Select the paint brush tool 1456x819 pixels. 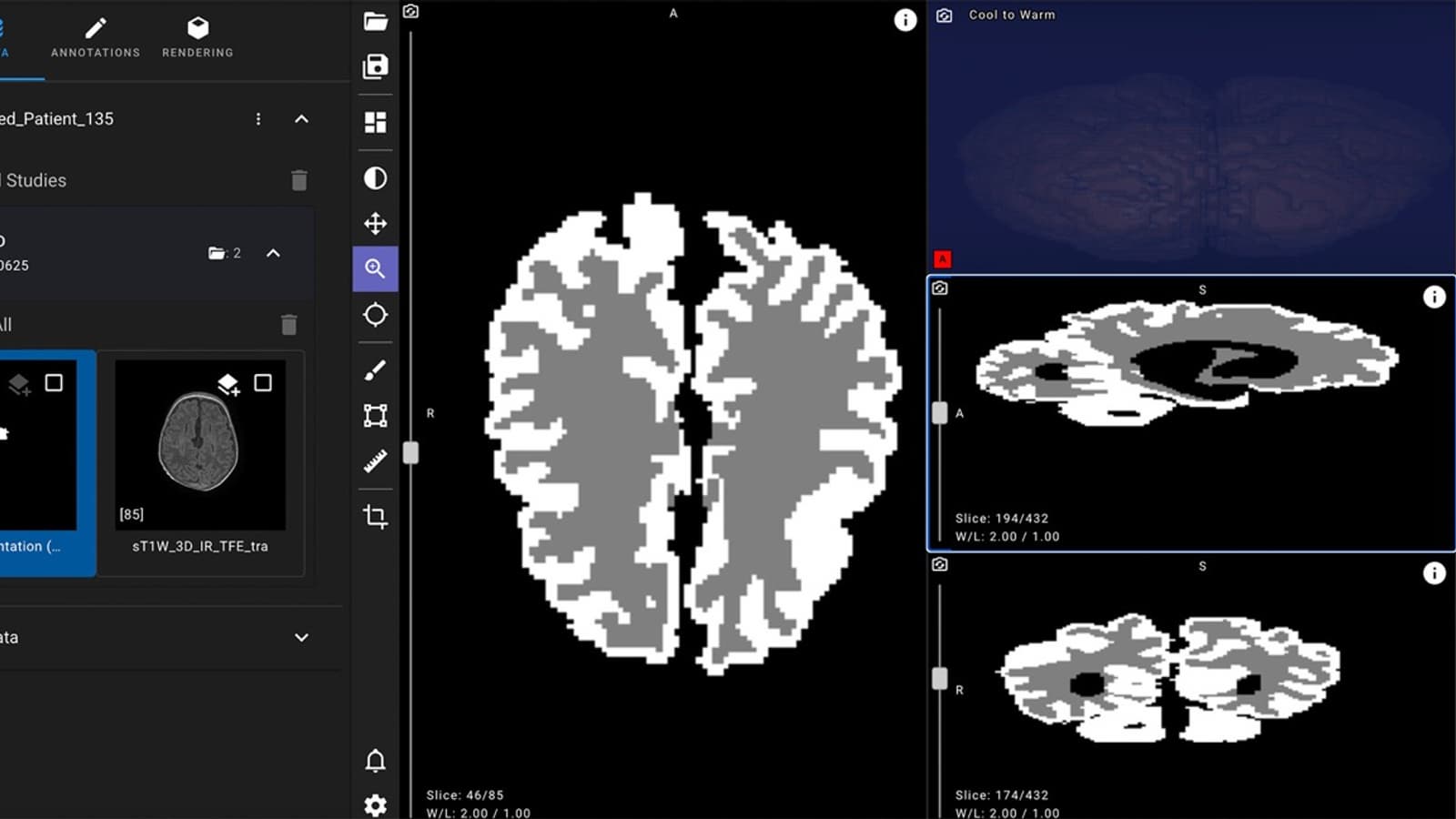point(375,370)
